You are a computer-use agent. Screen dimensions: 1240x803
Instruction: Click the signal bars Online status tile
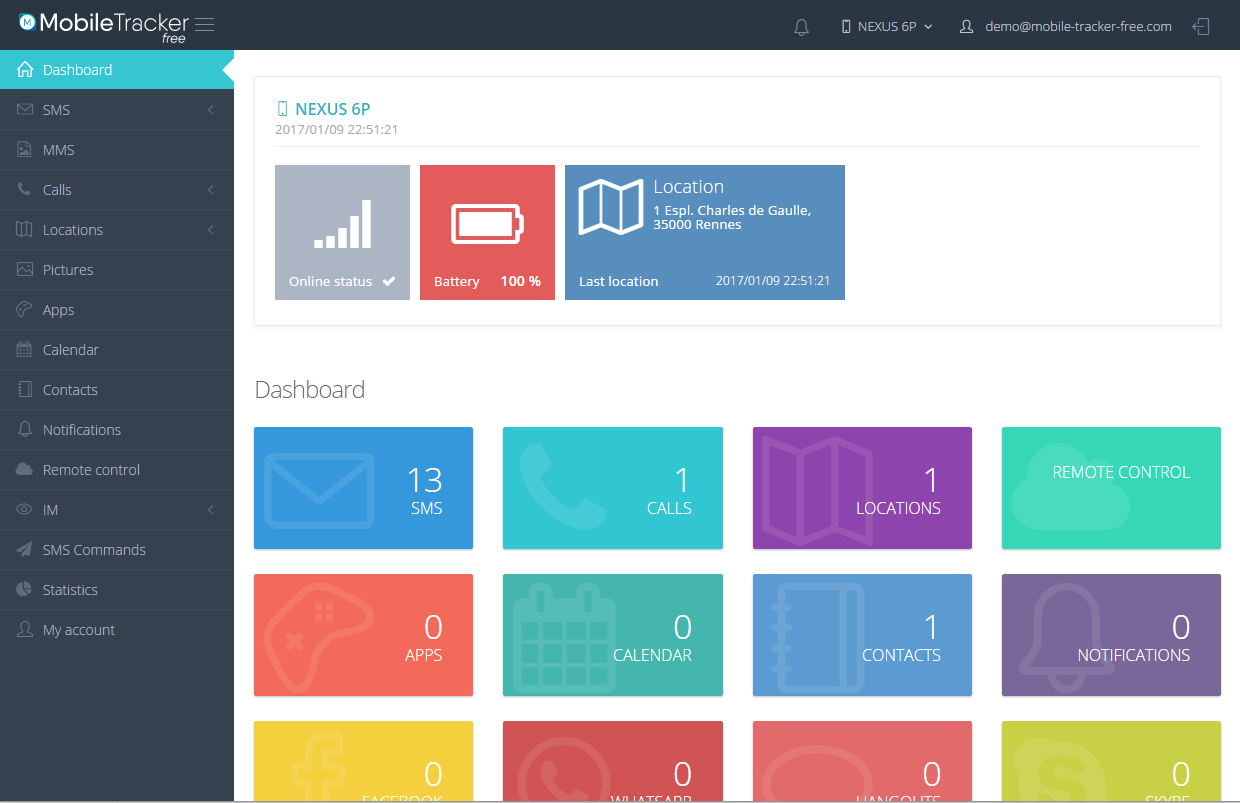pos(342,232)
